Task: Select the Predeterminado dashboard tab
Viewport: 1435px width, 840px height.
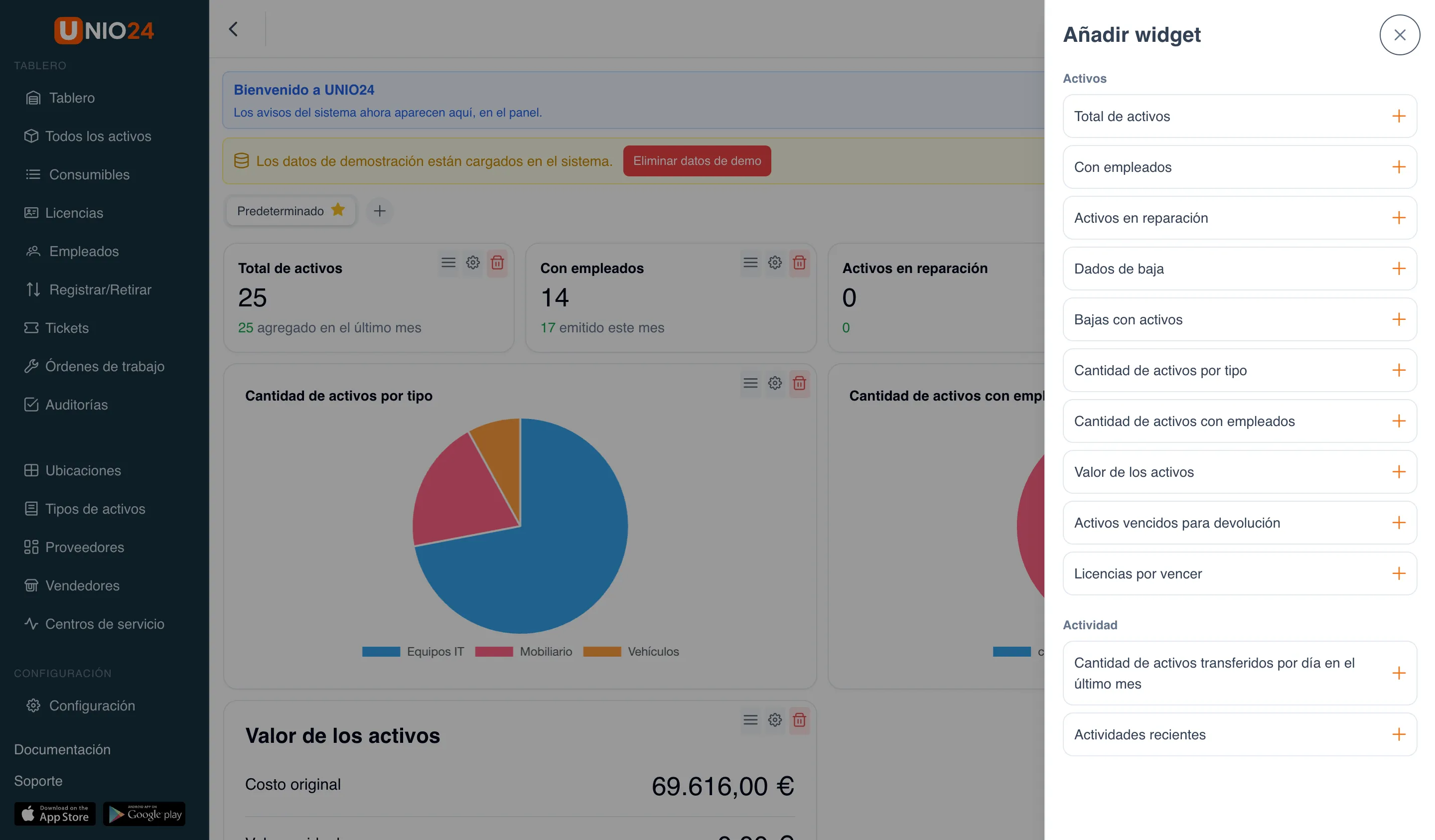Action: click(x=290, y=211)
